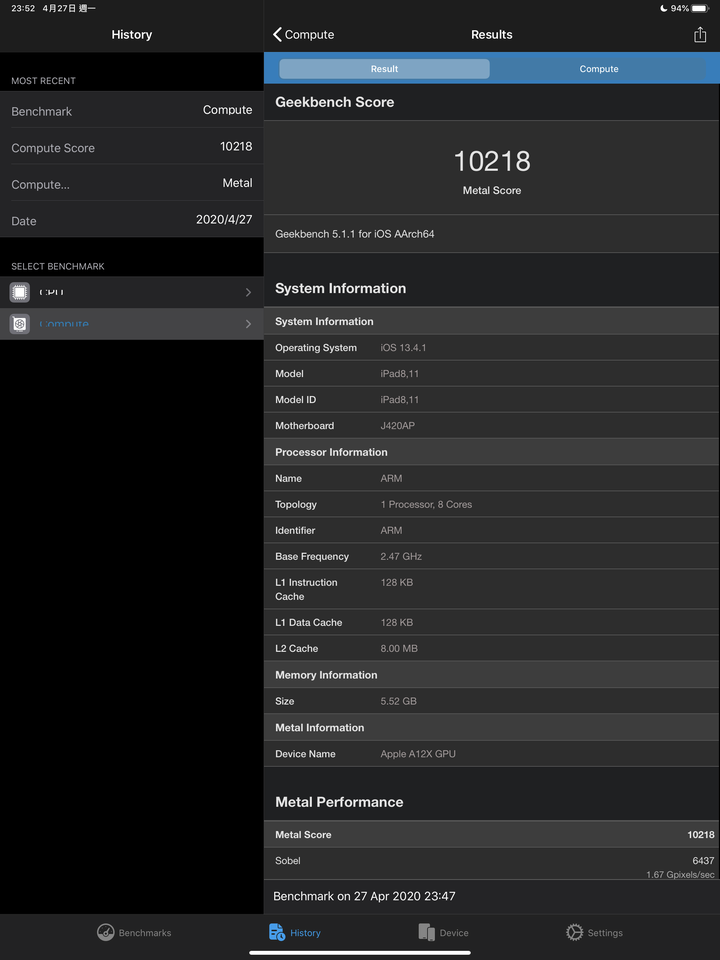Screen dimensions: 720x960
Task: Click the History title in left pane
Action: [x=132, y=35]
